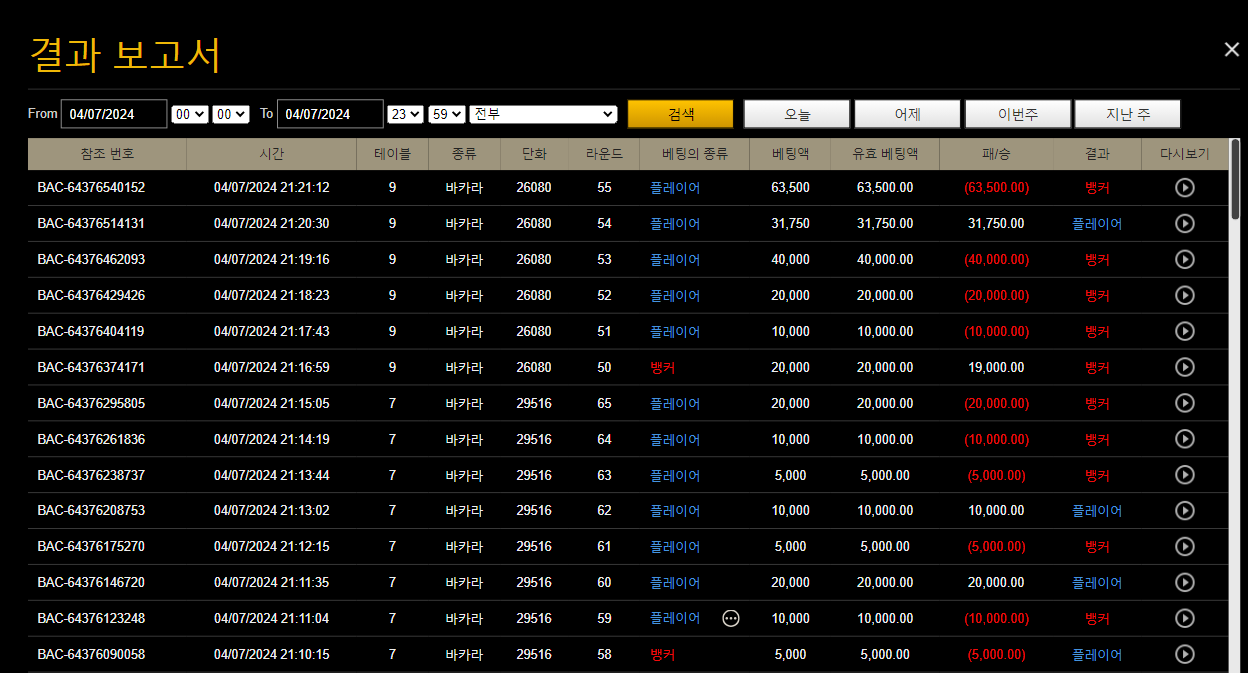
Task: Select the 이번주 (this week) button
Action: tap(1018, 114)
